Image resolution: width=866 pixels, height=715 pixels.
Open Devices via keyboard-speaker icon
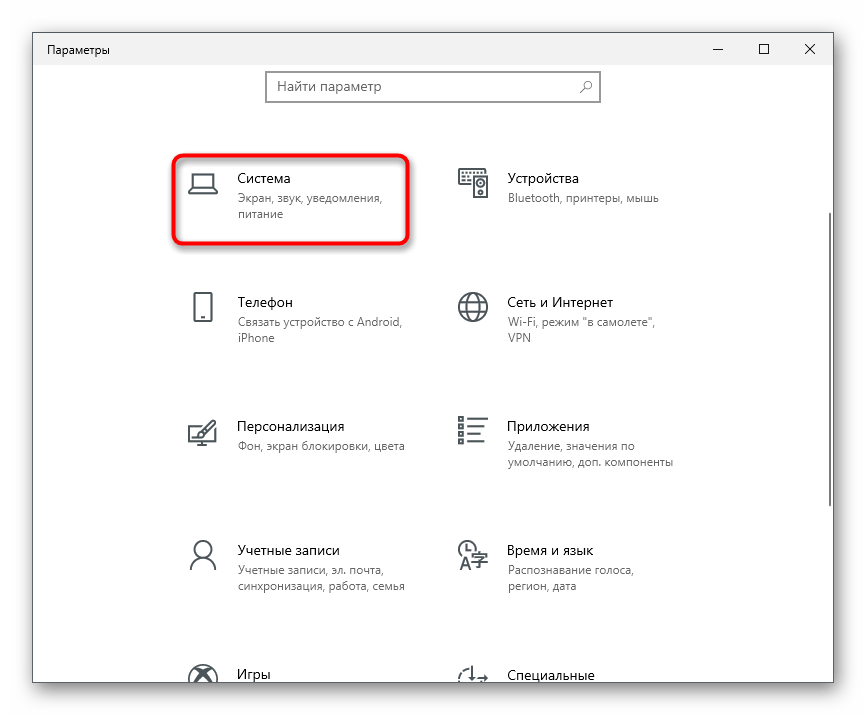point(473,182)
